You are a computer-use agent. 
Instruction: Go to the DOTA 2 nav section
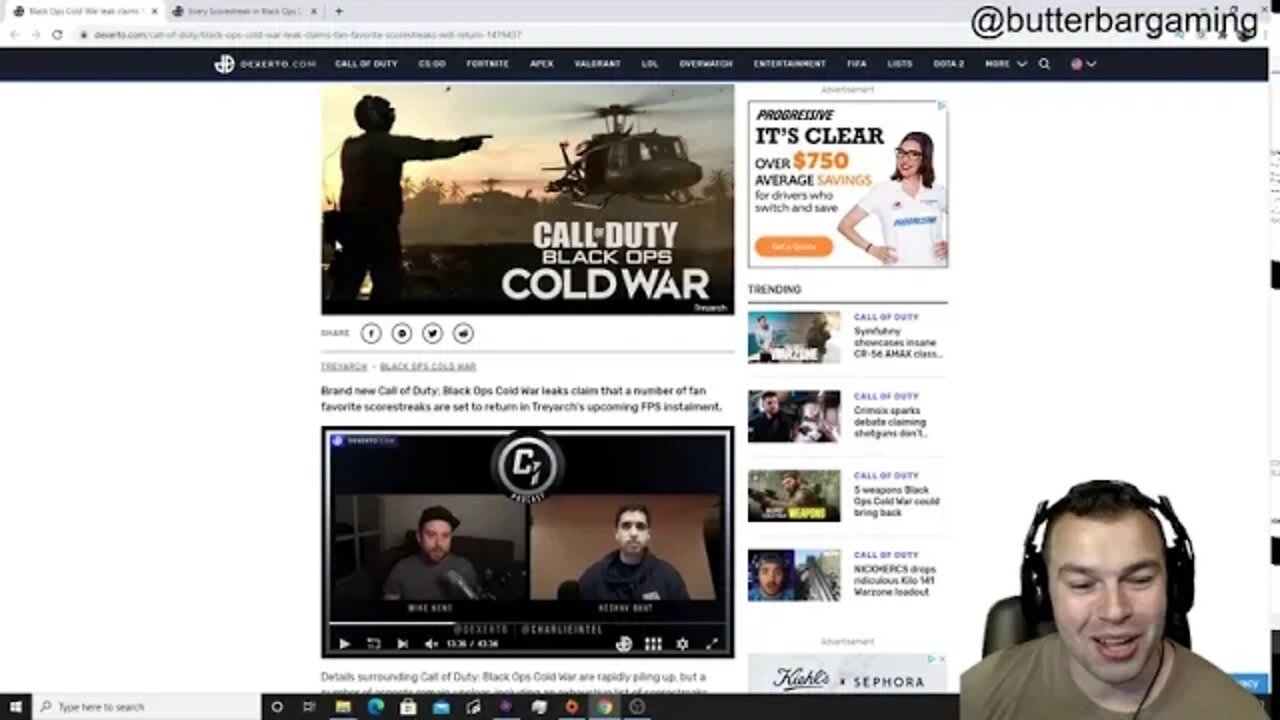949,64
